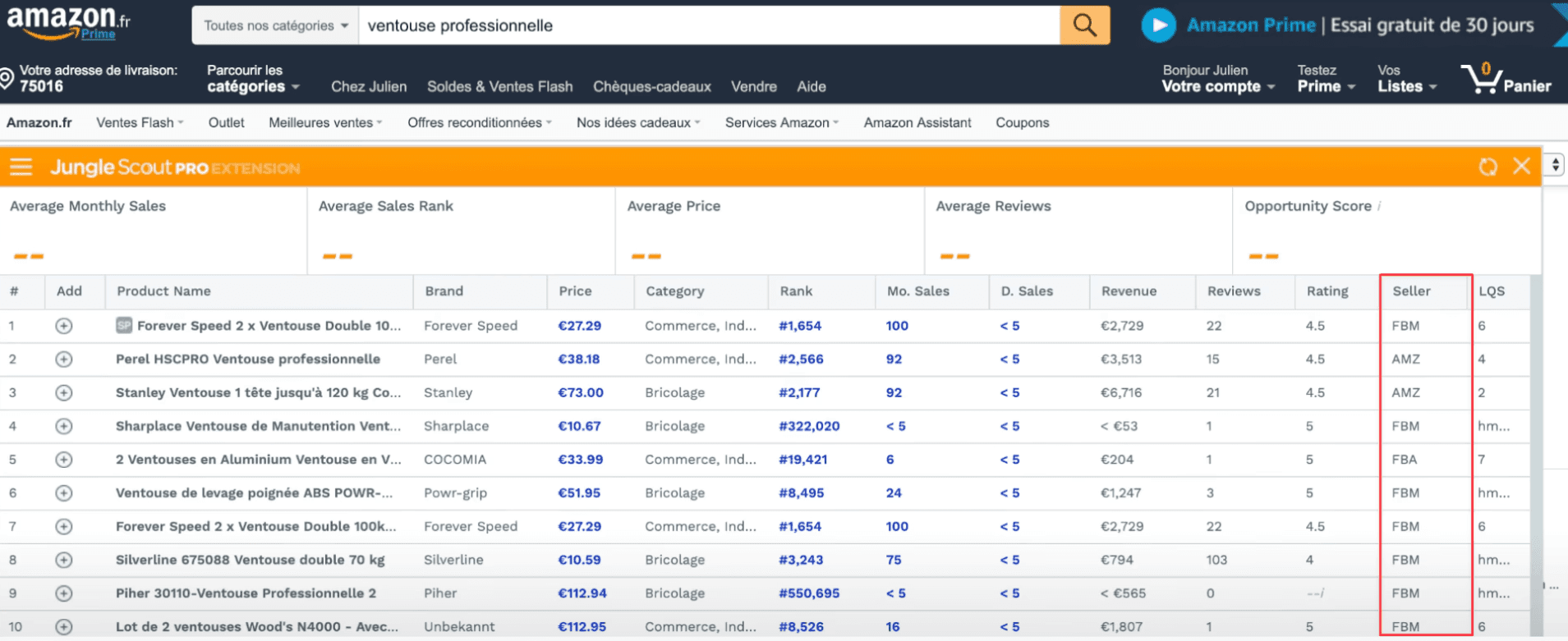Screen dimensions: 1568x641
Task: Expand Parcourir les catégories menu
Action: click(253, 79)
